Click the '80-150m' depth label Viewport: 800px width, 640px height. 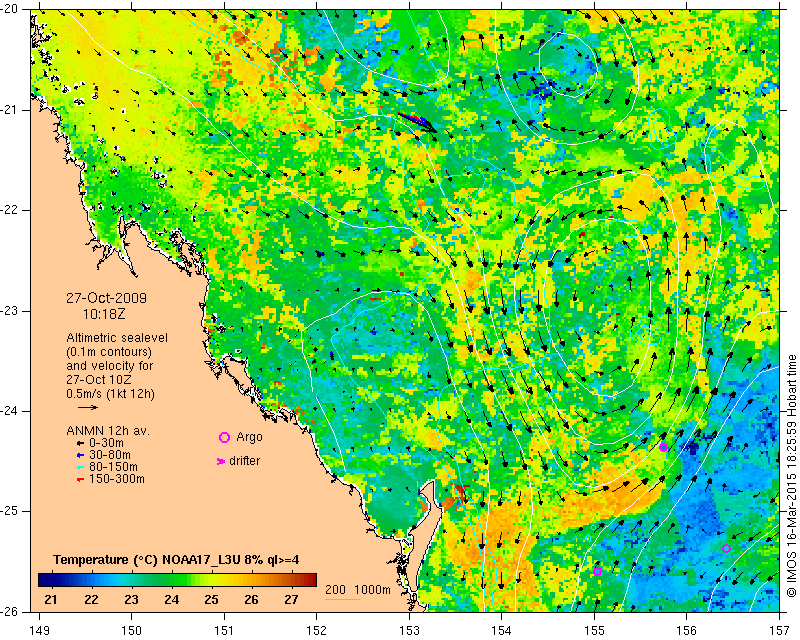[x=113, y=467]
